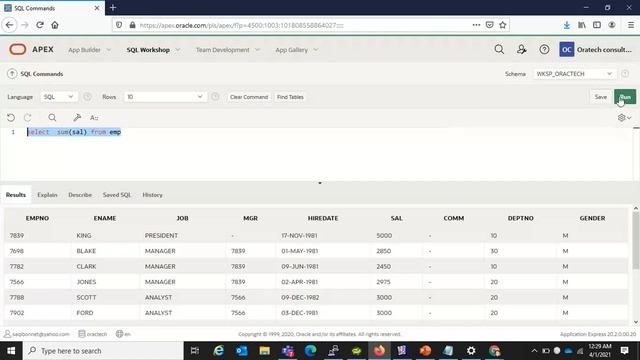Click the find magnifier in editor toolbar
The image size is (640, 360).
pyautogui.click(x=52, y=118)
